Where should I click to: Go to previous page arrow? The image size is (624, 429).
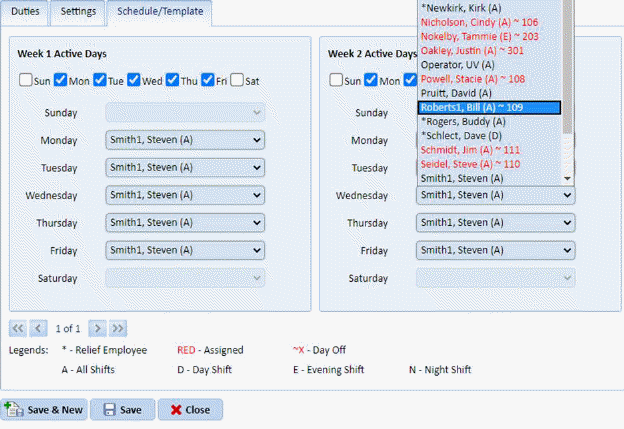38,328
